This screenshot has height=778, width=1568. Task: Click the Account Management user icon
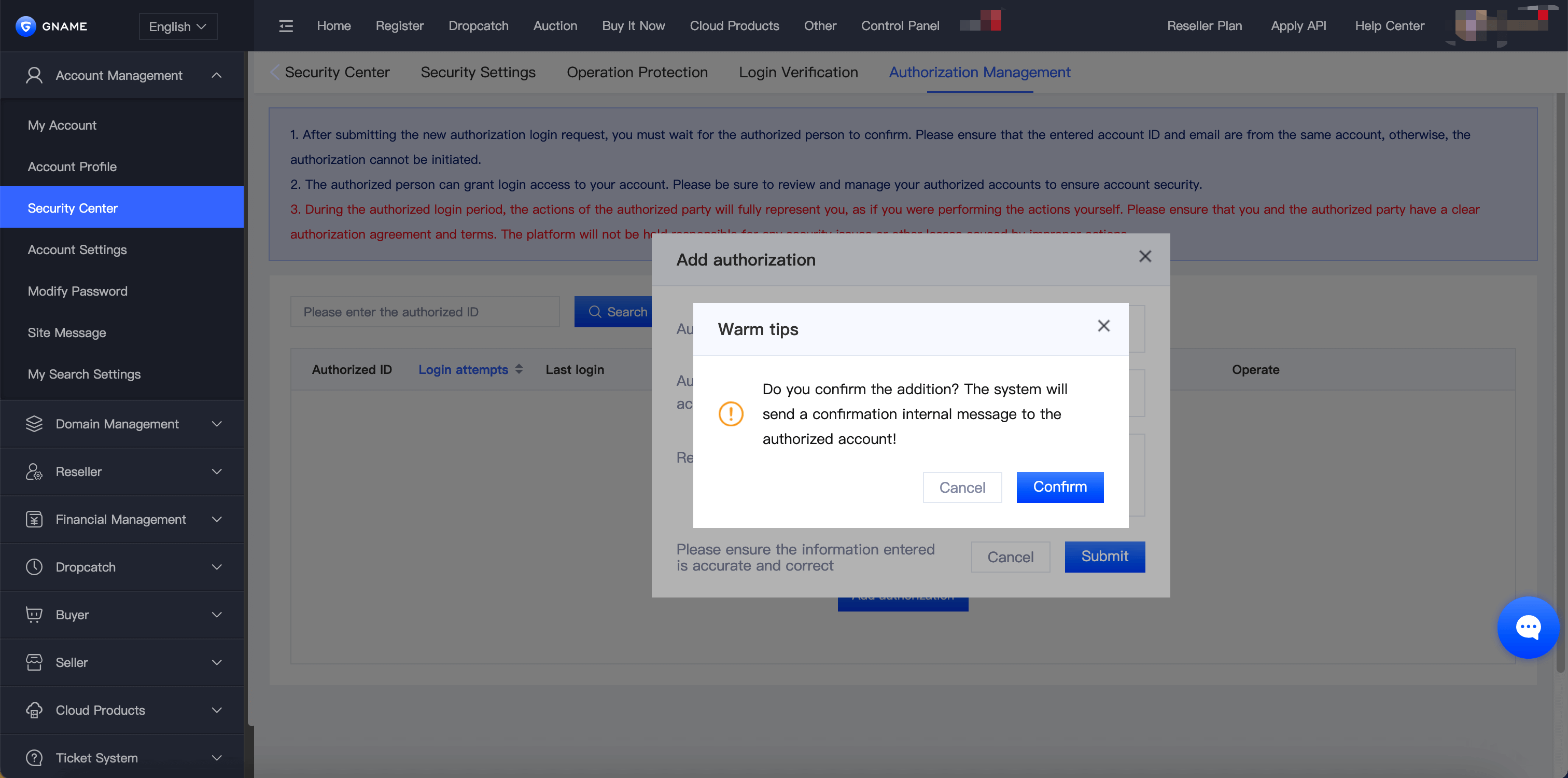[x=34, y=76]
